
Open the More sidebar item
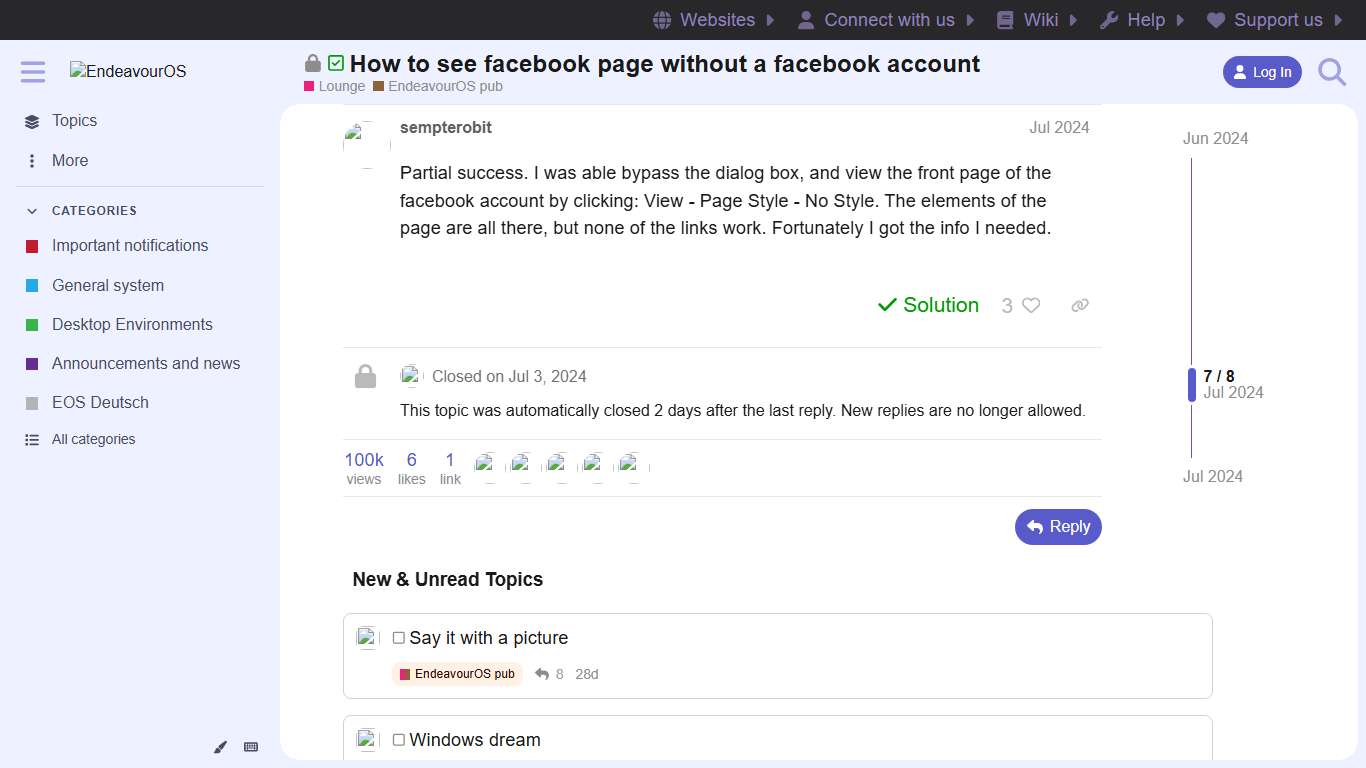click(x=69, y=160)
